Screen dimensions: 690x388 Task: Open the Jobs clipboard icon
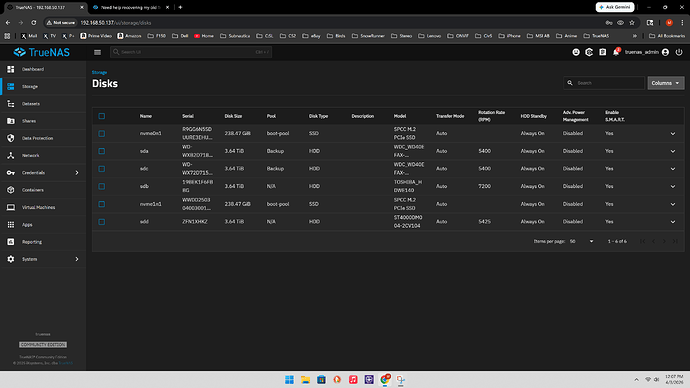[602, 52]
